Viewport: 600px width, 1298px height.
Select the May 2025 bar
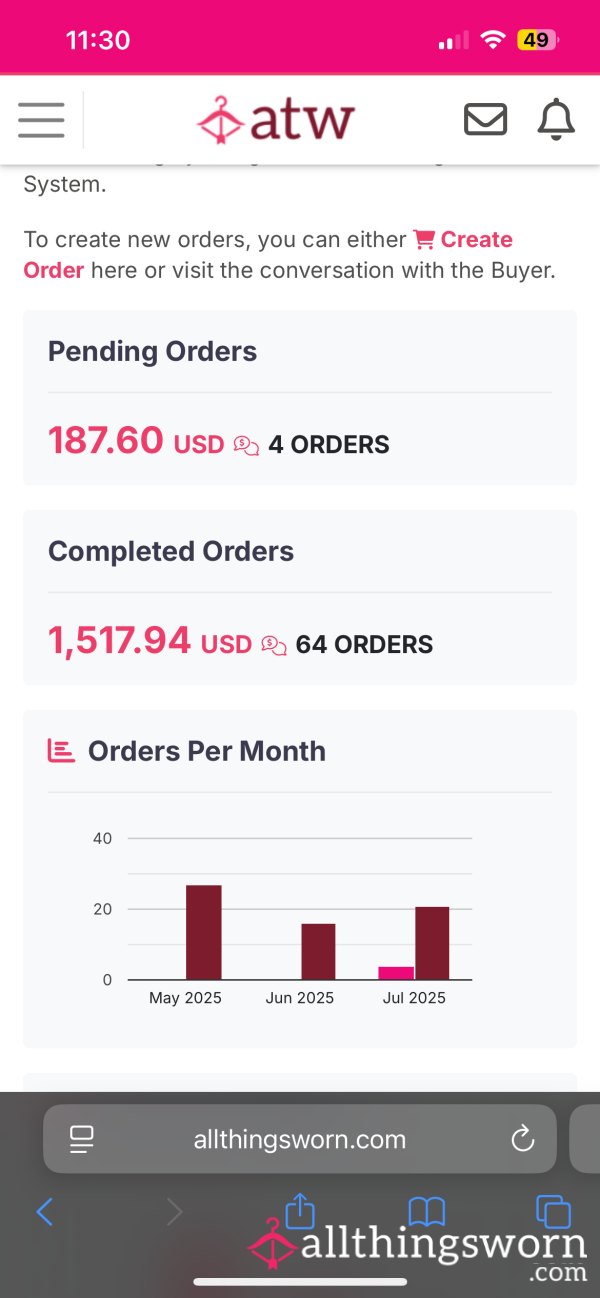(x=204, y=932)
